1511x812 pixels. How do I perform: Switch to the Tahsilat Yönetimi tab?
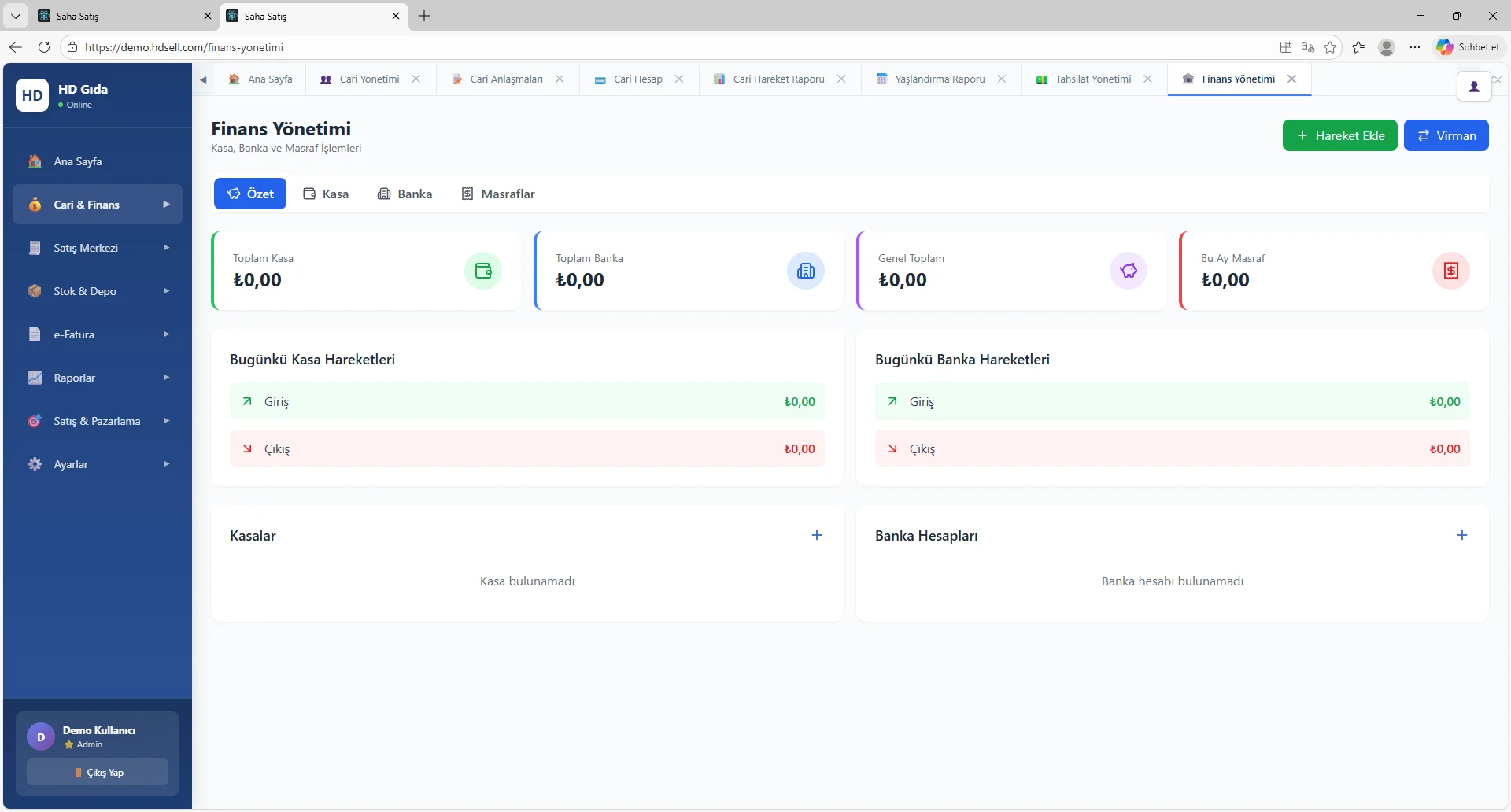[x=1092, y=79]
